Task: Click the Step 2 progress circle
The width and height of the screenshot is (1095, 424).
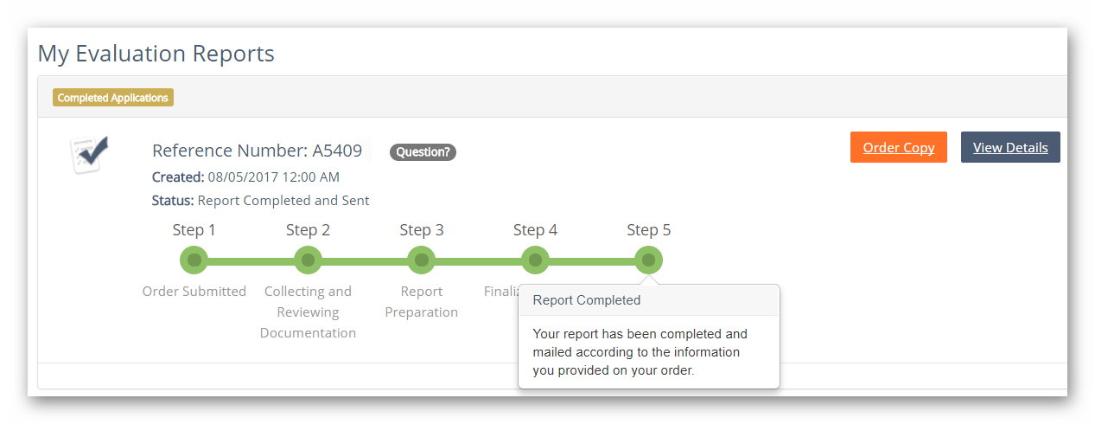Action: coord(308,260)
